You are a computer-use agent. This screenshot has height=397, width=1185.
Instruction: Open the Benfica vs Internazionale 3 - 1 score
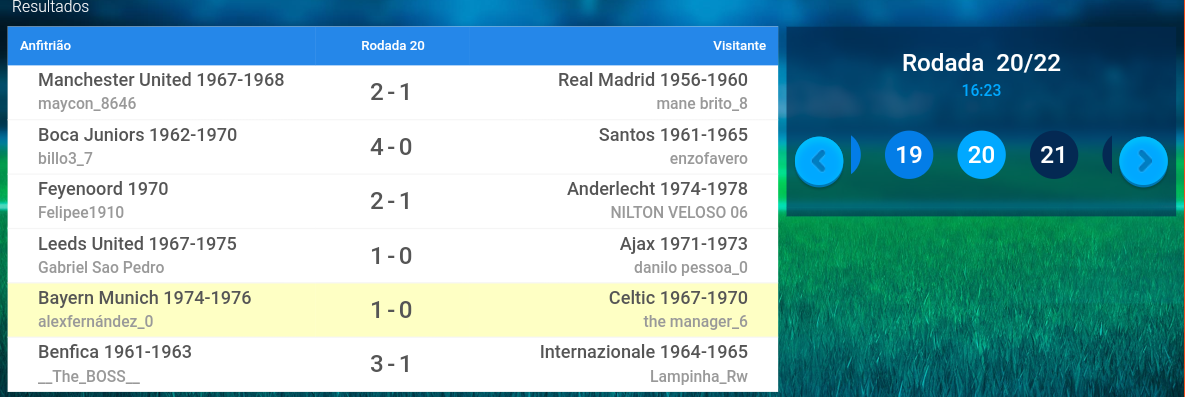click(391, 364)
